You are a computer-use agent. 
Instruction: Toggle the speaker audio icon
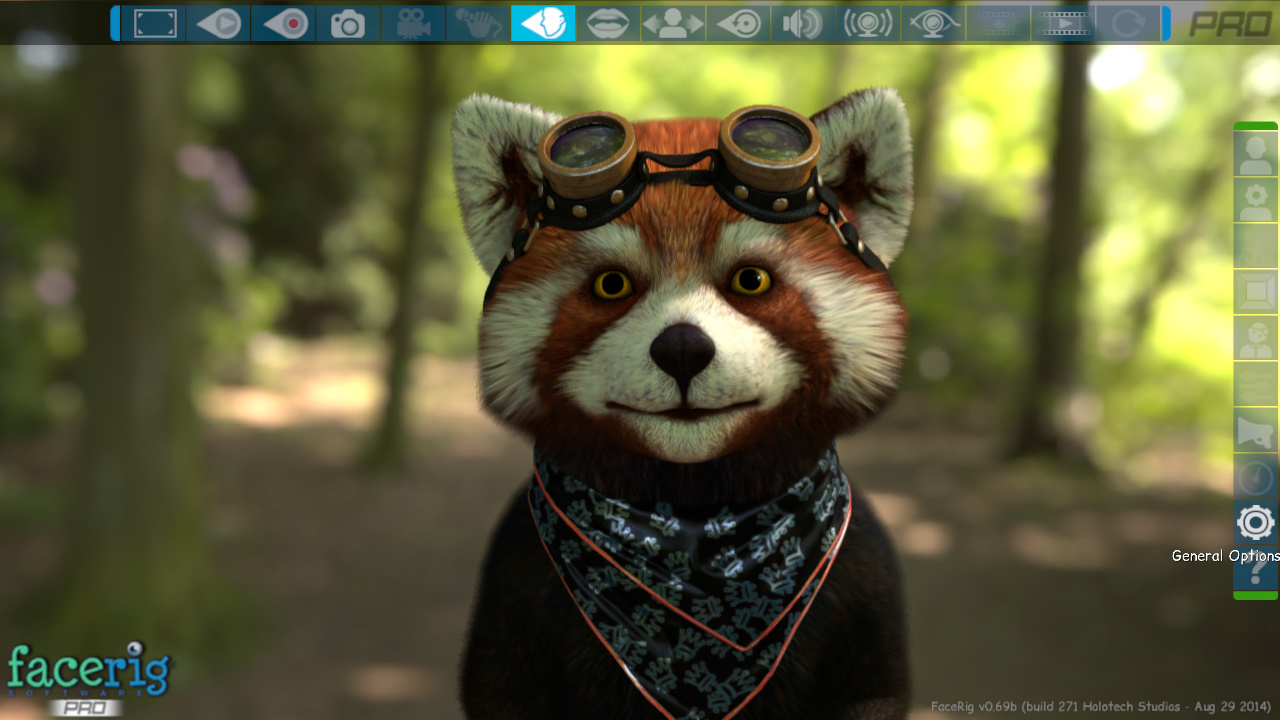pos(802,23)
